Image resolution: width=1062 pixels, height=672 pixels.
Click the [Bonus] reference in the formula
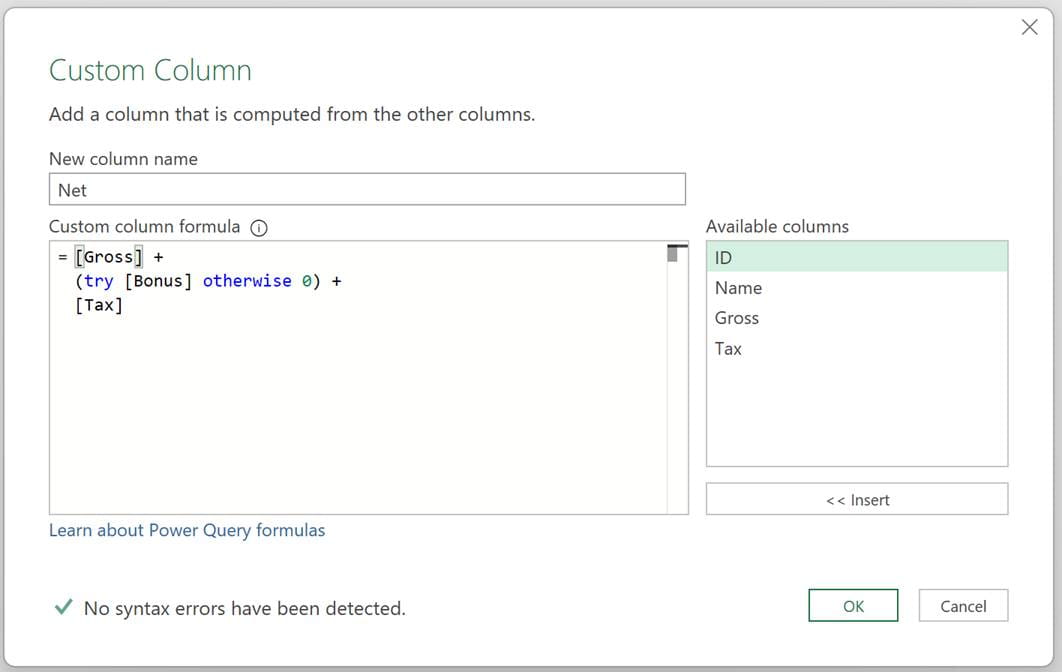(158, 281)
